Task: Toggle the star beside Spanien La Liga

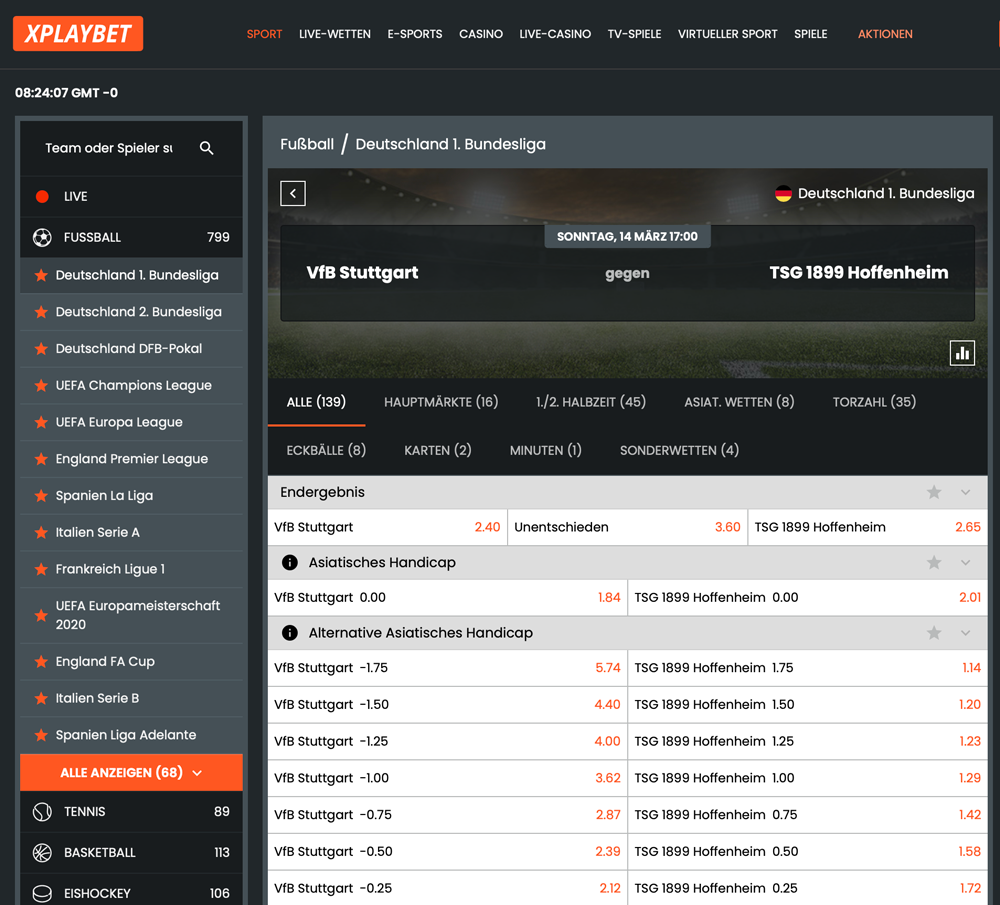Action: (41, 496)
